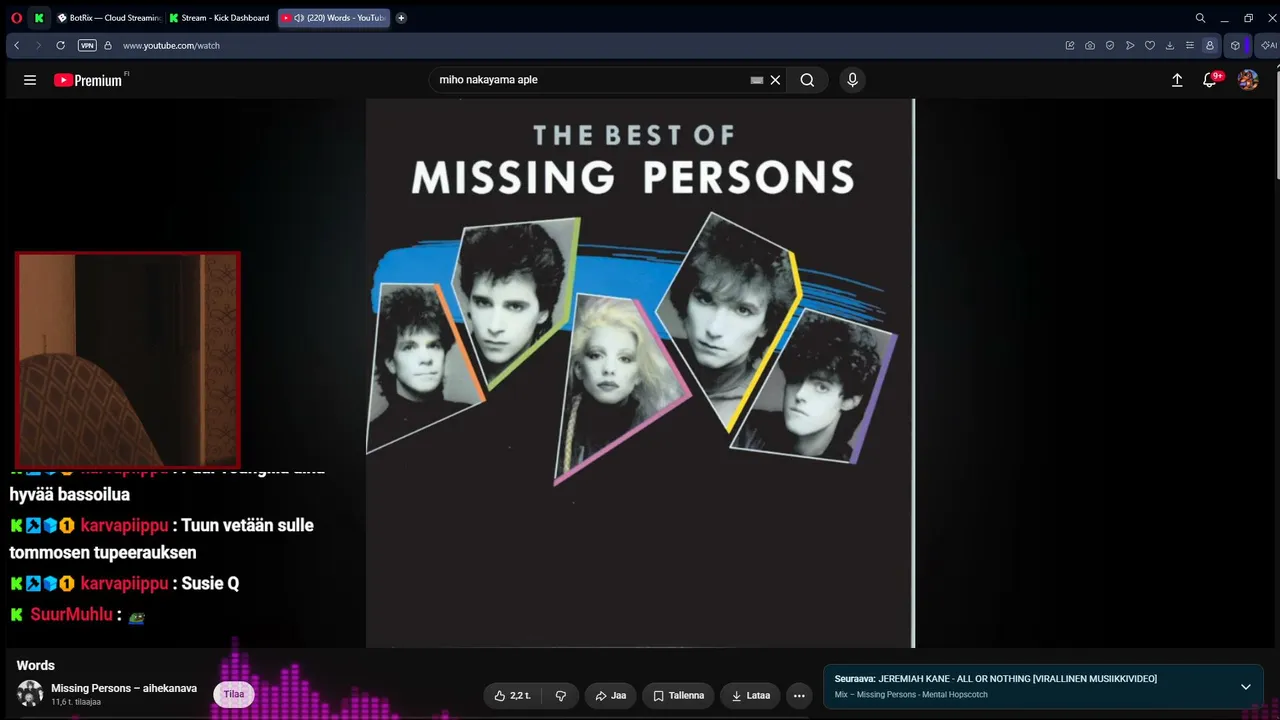Image resolution: width=1280 pixels, height=720 pixels.
Task: Click the video title Words
Action: tap(36, 665)
